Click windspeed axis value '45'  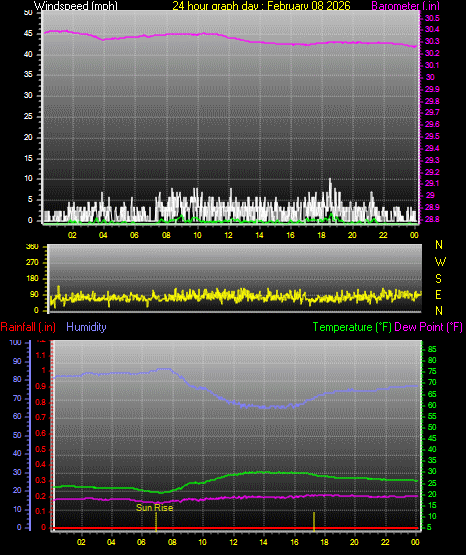coord(28,34)
